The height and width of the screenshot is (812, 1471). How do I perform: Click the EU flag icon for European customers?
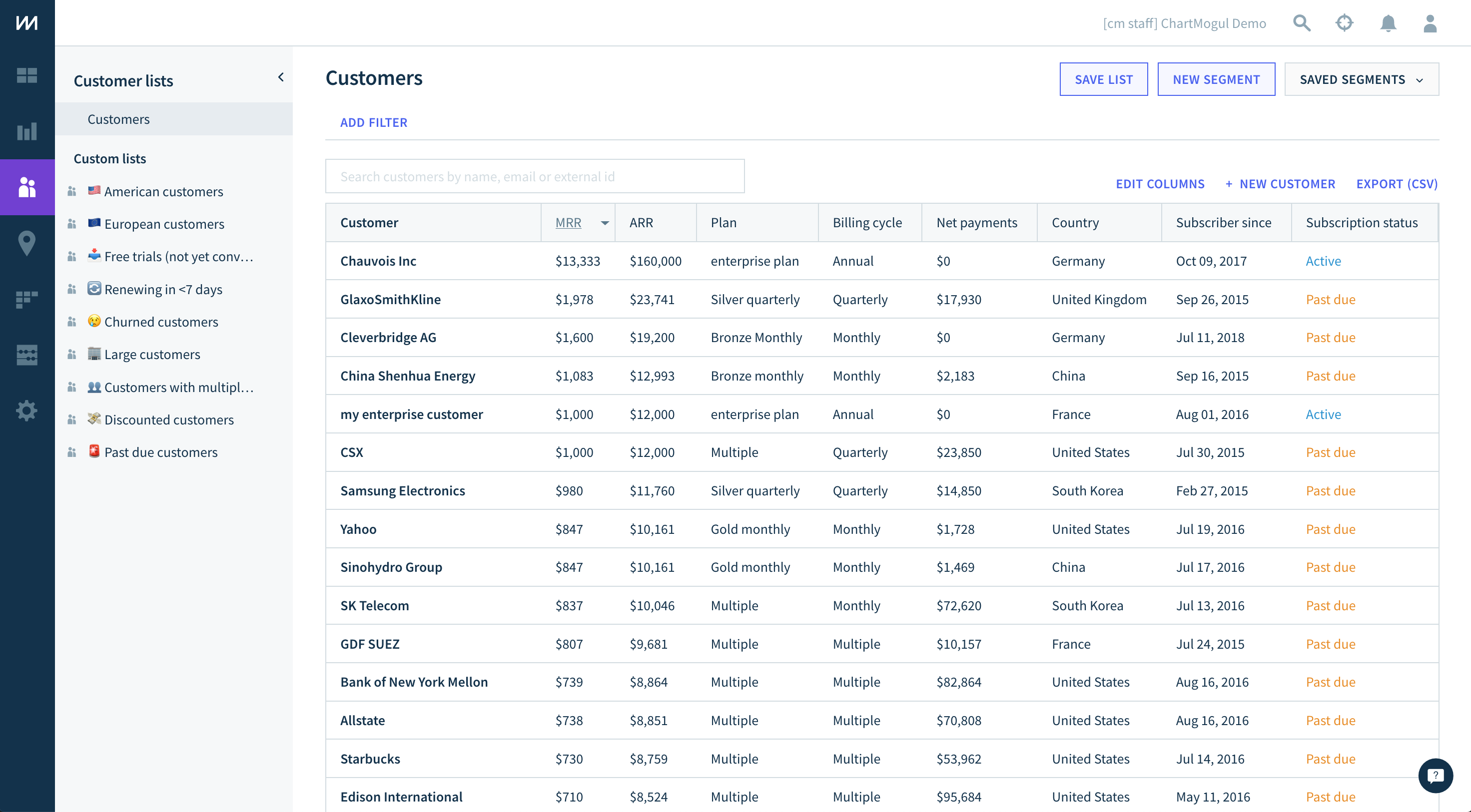94,223
